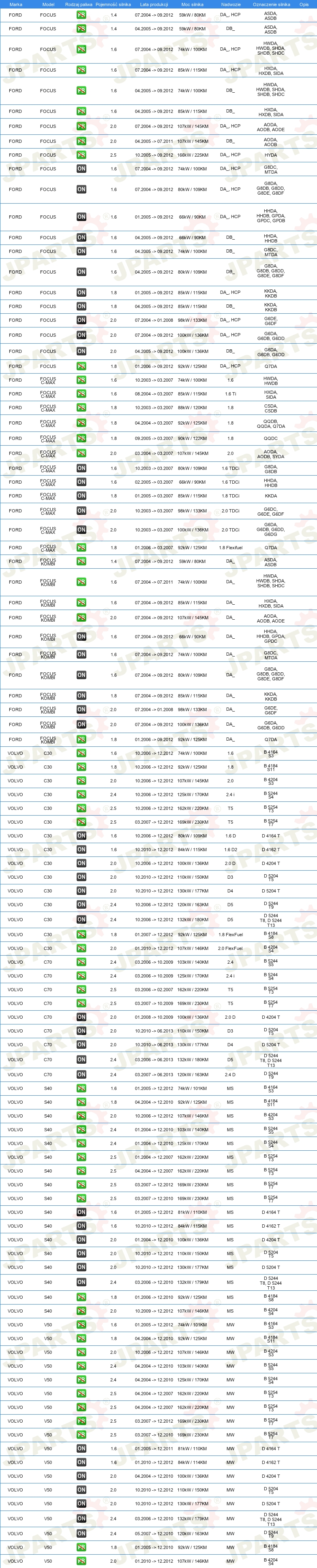
Task: Select the 74kW / 101KM cell in S40 row
Action: coord(193,1088)
